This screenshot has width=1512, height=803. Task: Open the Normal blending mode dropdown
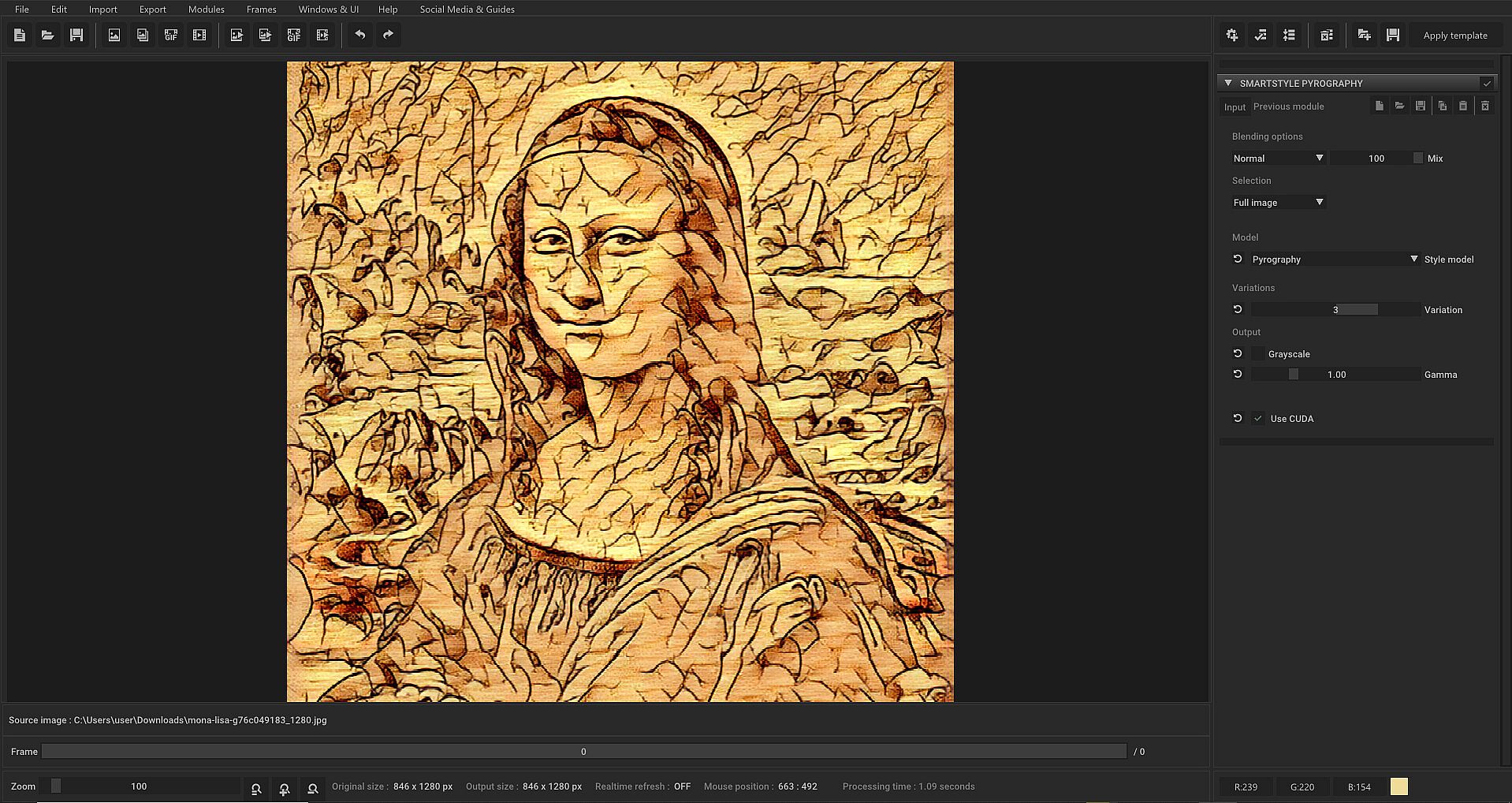click(x=1278, y=159)
